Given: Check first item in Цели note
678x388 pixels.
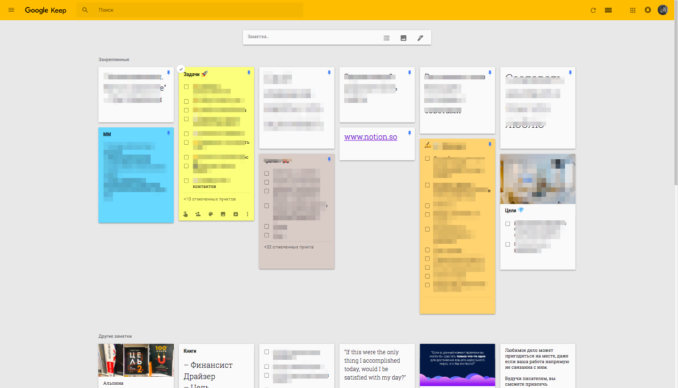Looking at the screenshot, I should click(x=508, y=224).
